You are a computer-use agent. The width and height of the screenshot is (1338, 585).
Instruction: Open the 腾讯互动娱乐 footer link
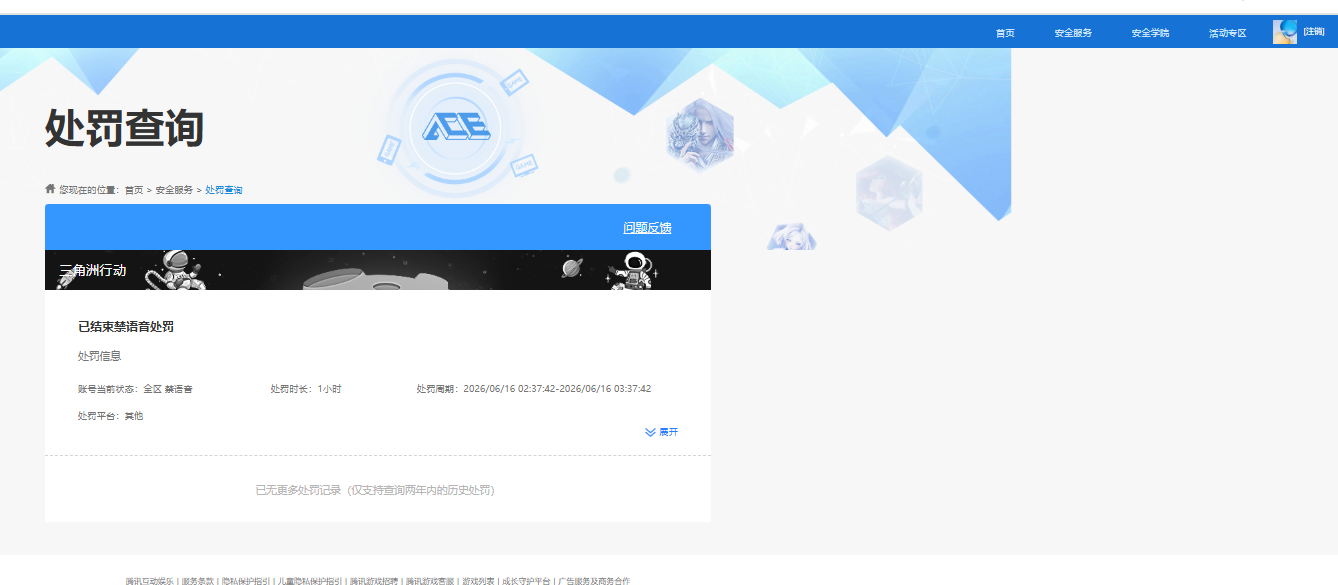pyautogui.click(x=150, y=580)
